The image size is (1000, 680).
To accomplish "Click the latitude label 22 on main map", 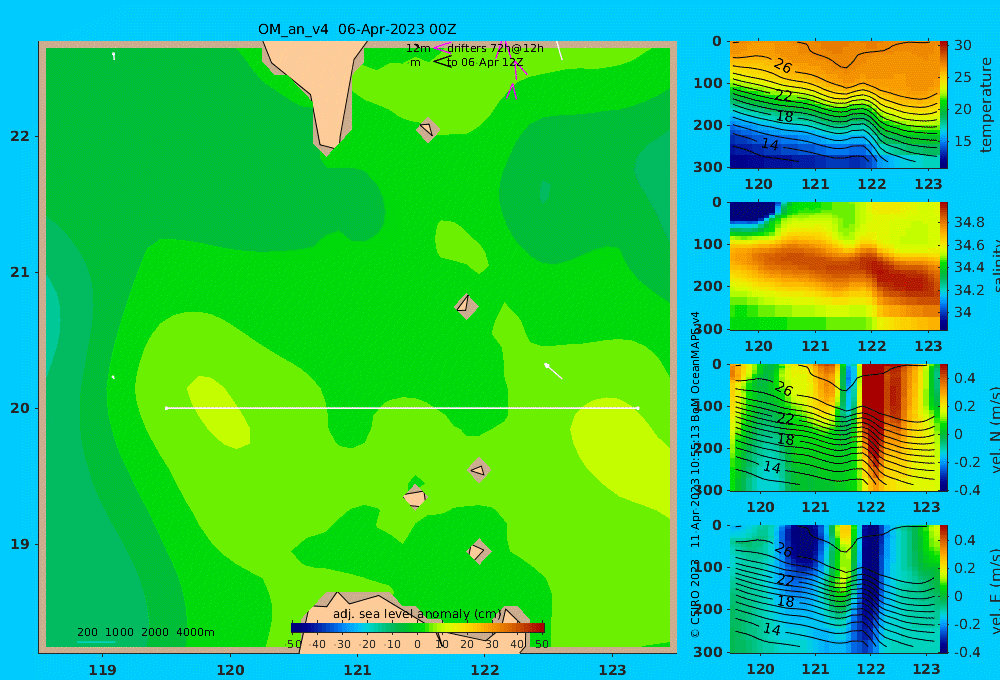I will pos(20,136).
